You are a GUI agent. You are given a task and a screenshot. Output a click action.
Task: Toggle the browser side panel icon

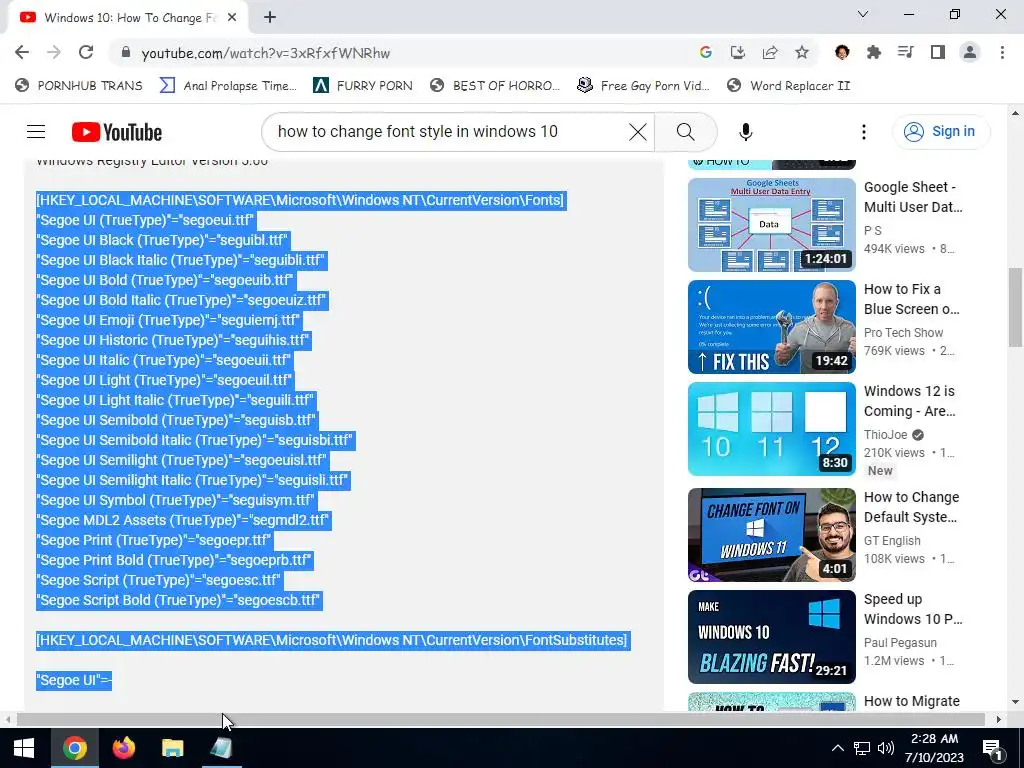point(938,52)
